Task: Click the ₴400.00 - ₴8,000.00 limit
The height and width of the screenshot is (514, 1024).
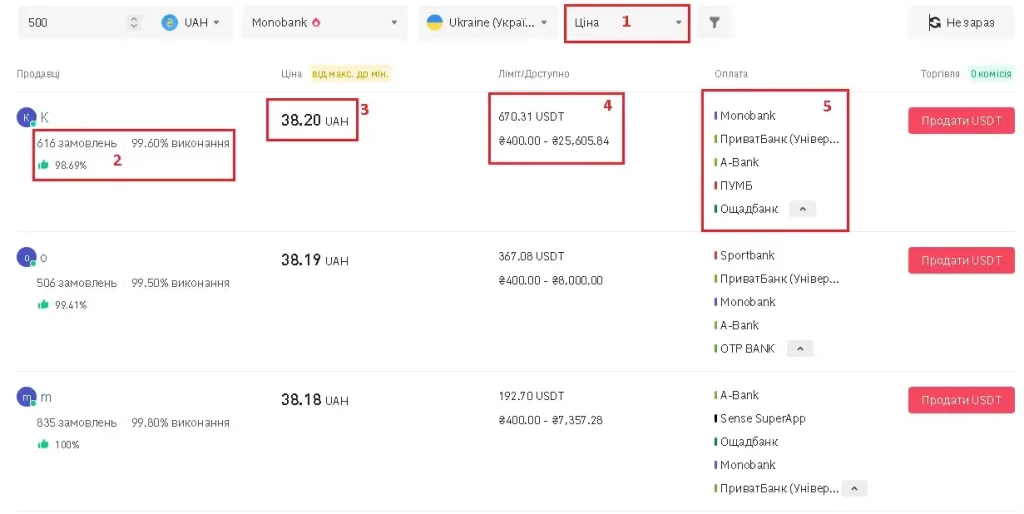Action: [x=551, y=281]
